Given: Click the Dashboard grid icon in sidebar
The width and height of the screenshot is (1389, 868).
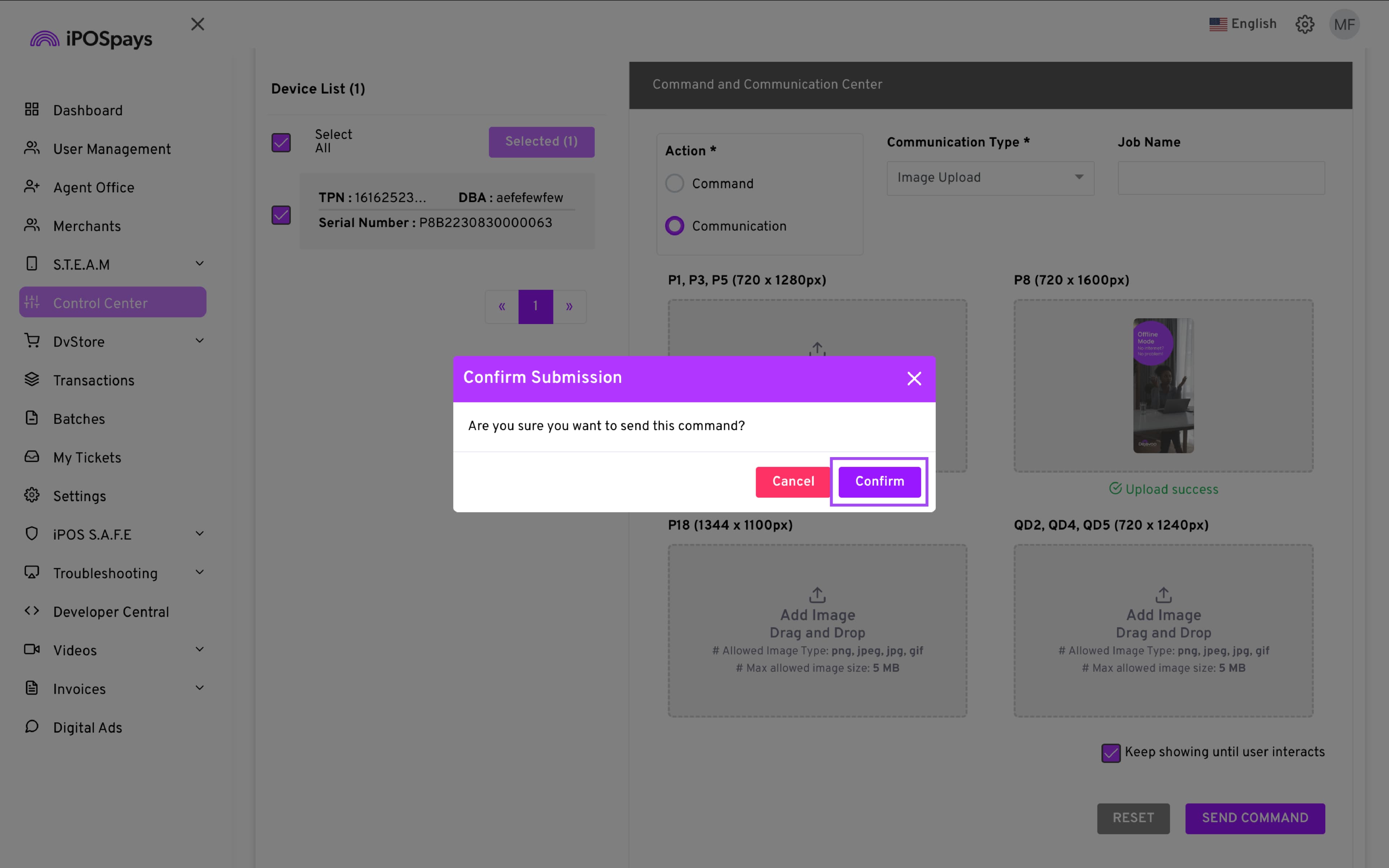Looking at the screenshot, I should pos(31,109).
